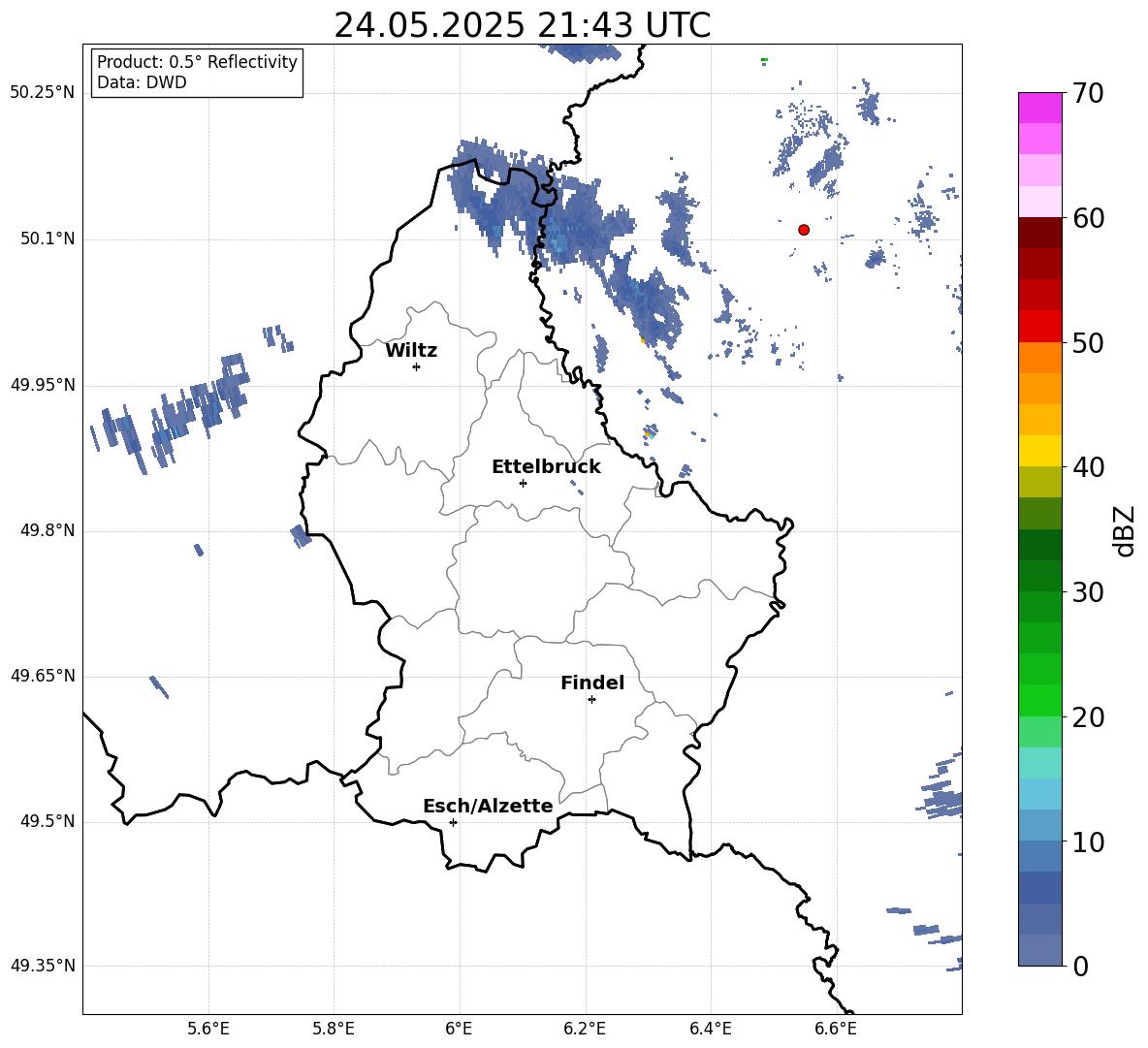The width and height of the screenshot is (1148, 1048).
Task: Click the dark red swatch just below 60
Action: (1040, 233)
